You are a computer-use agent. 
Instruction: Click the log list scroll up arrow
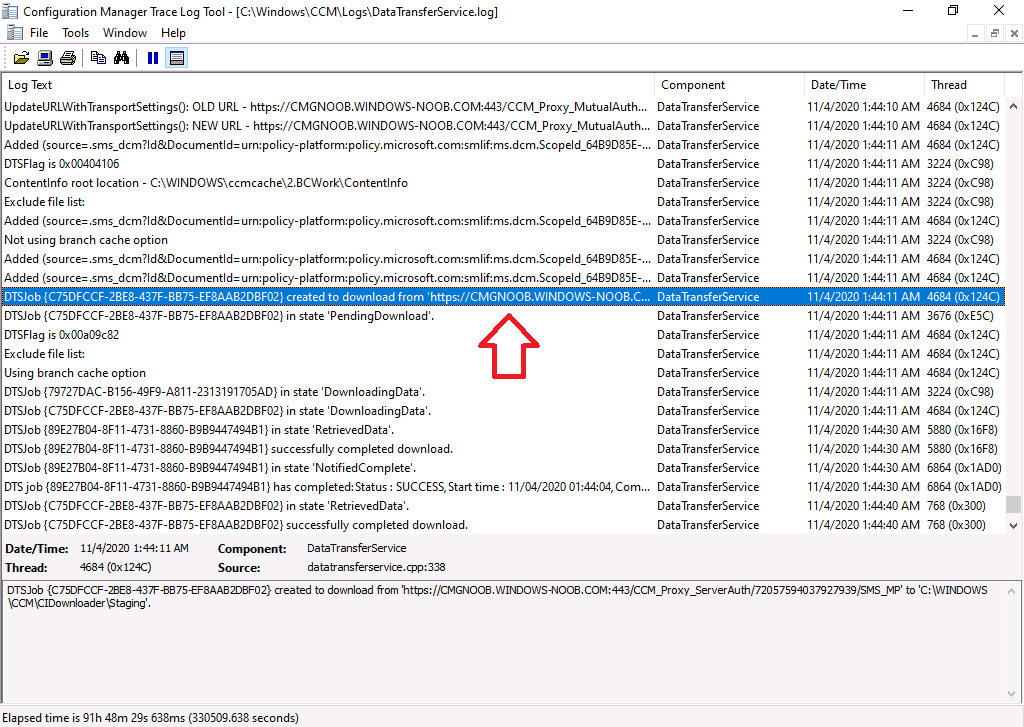[x=1014, y=106]
